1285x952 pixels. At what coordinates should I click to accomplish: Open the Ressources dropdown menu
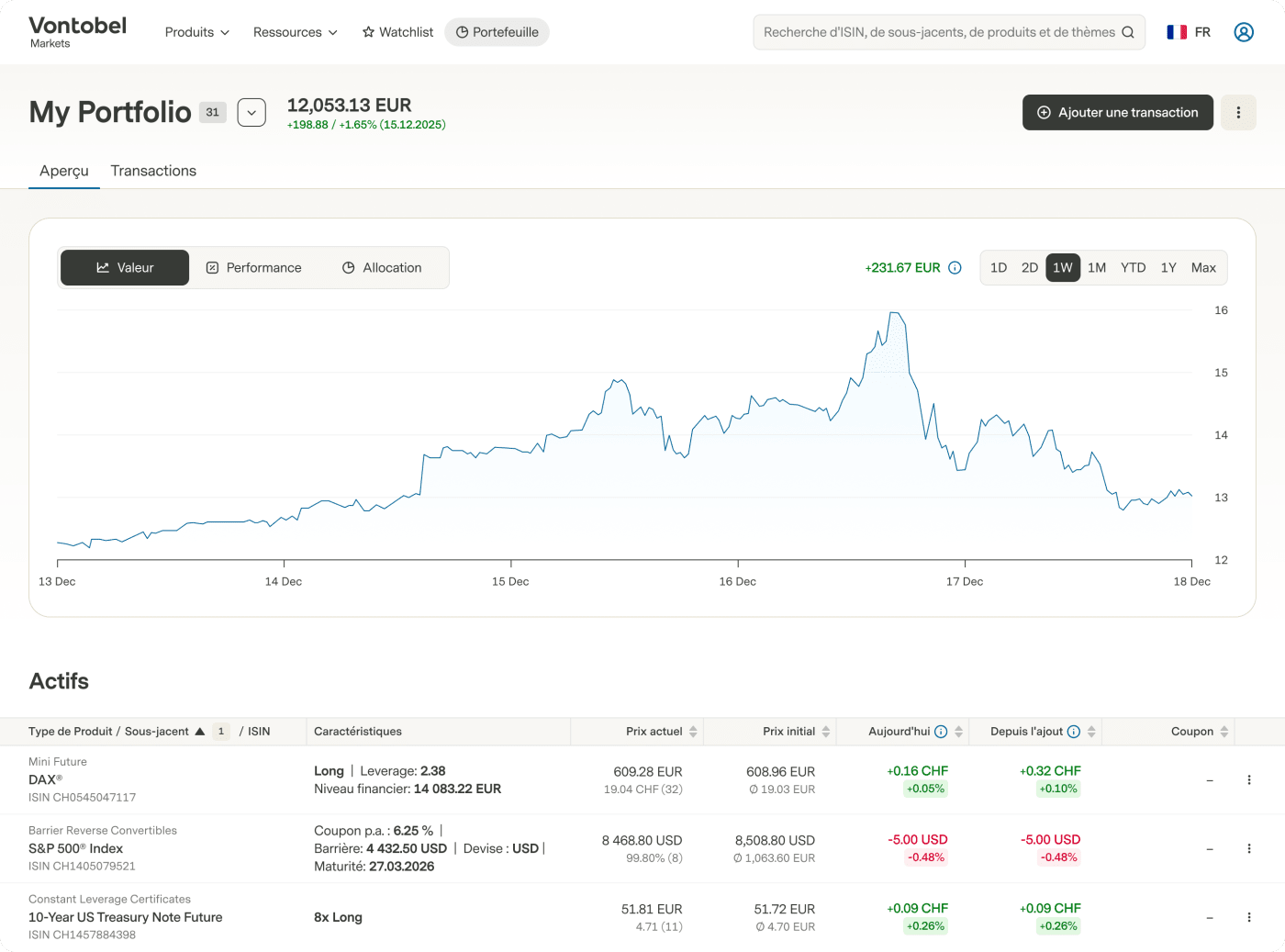point(296,32)
